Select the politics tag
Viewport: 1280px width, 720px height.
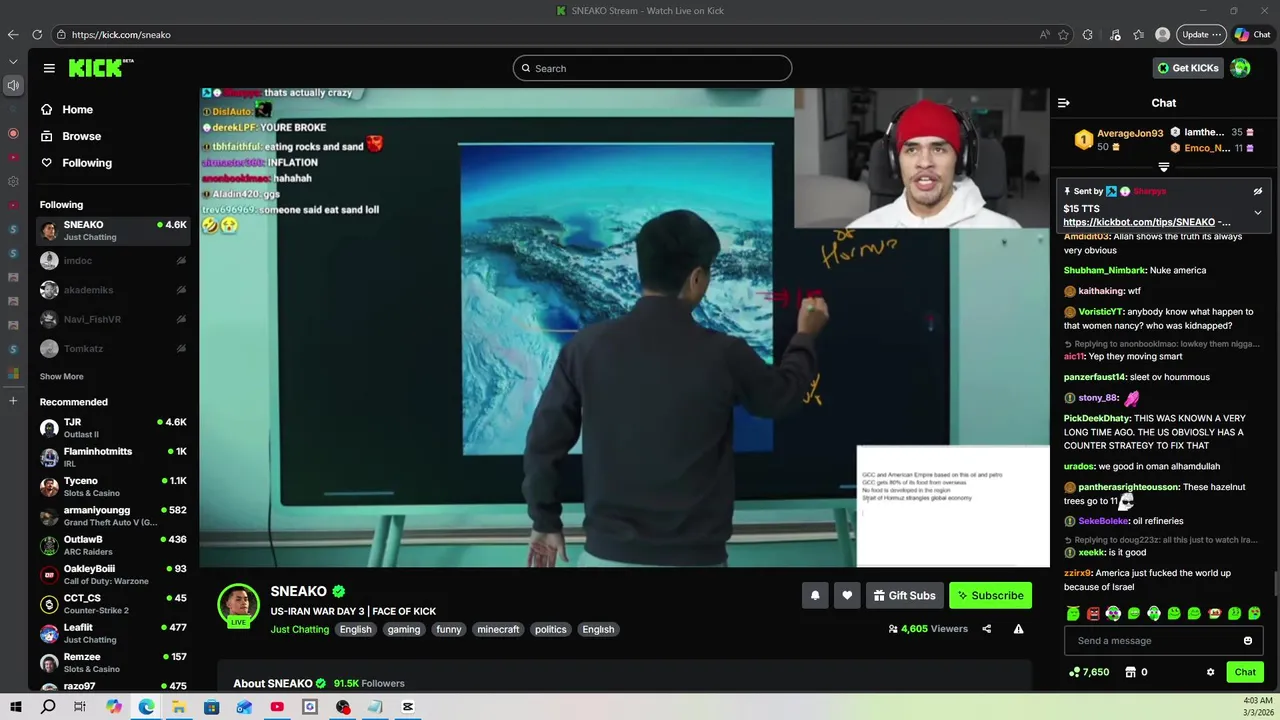[x=550, y=629]
